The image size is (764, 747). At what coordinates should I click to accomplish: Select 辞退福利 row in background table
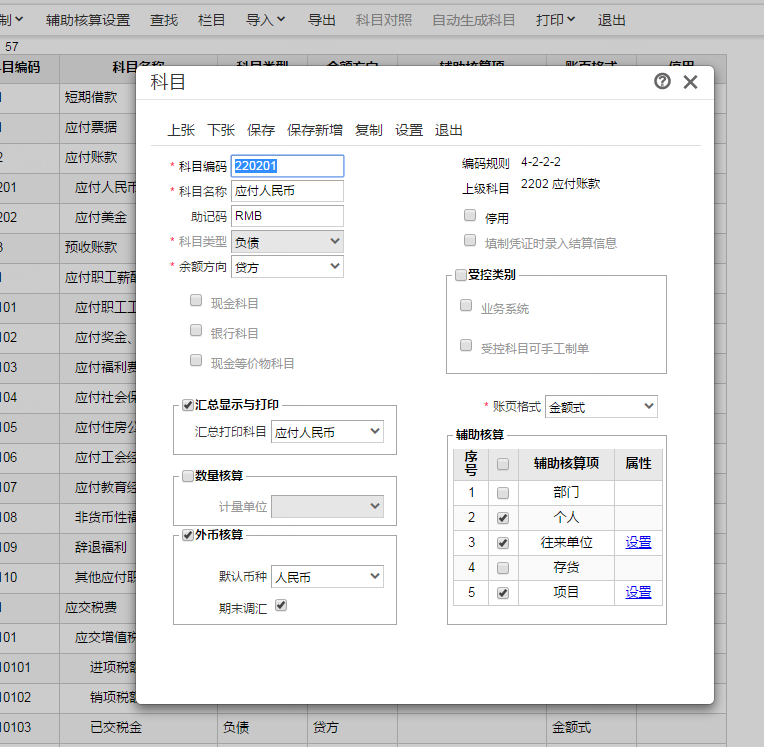[x=101, y=547]
